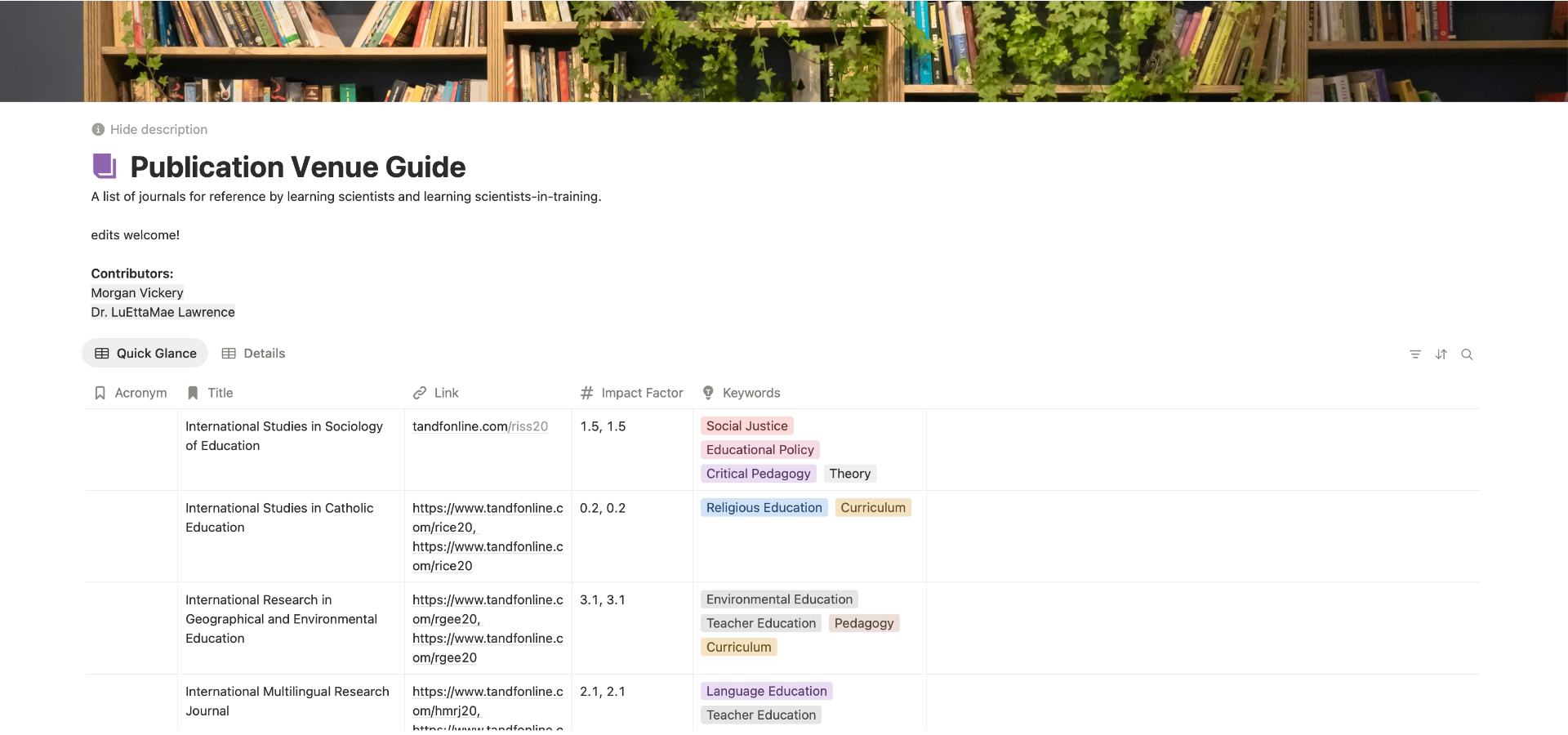The image size is (1568, 735).
Task: Click contributor Dr. LuEttaMae Lawrence
Action: pos(163,312)
